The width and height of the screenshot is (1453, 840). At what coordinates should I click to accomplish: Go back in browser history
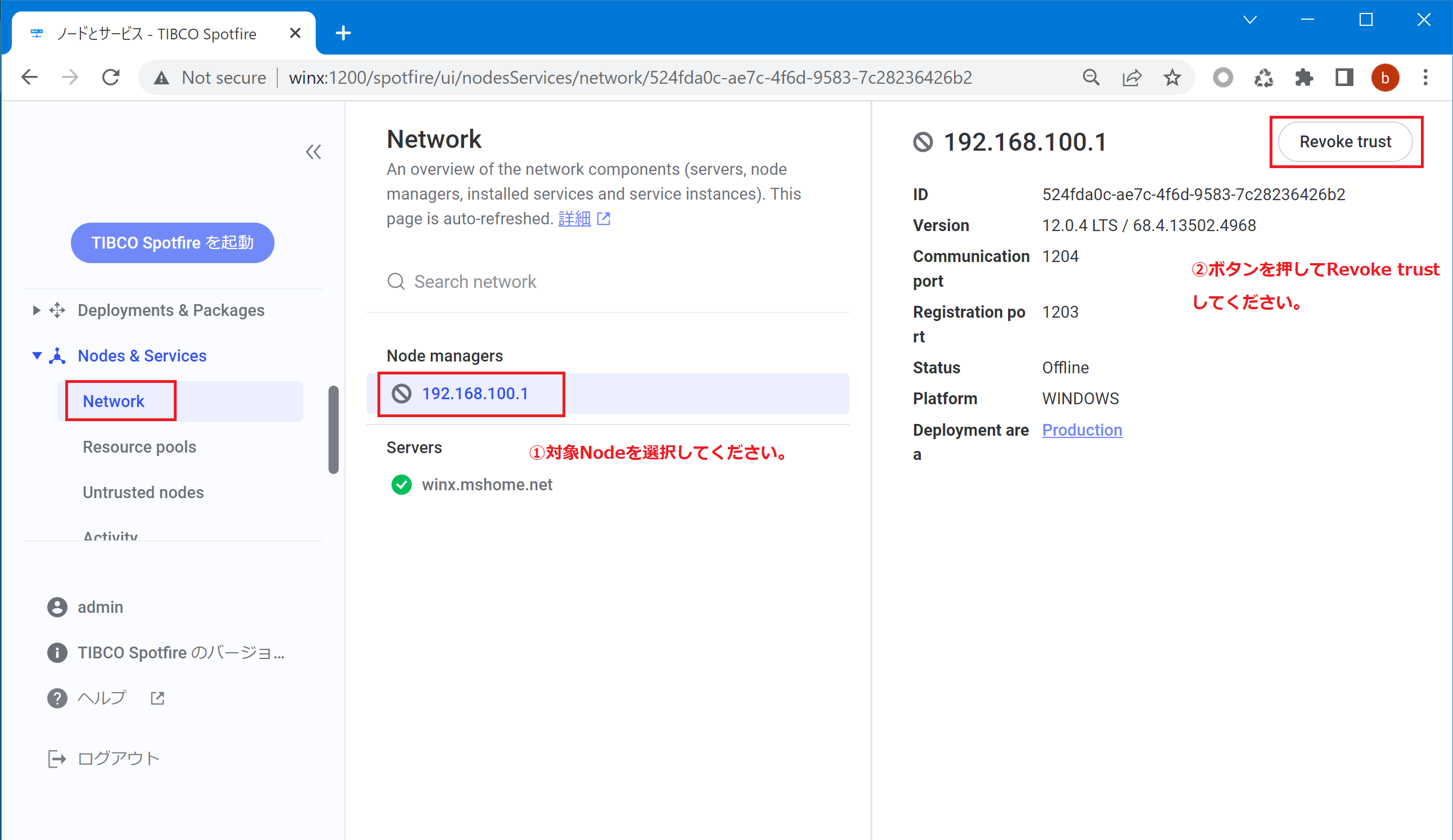pos(29,77)
